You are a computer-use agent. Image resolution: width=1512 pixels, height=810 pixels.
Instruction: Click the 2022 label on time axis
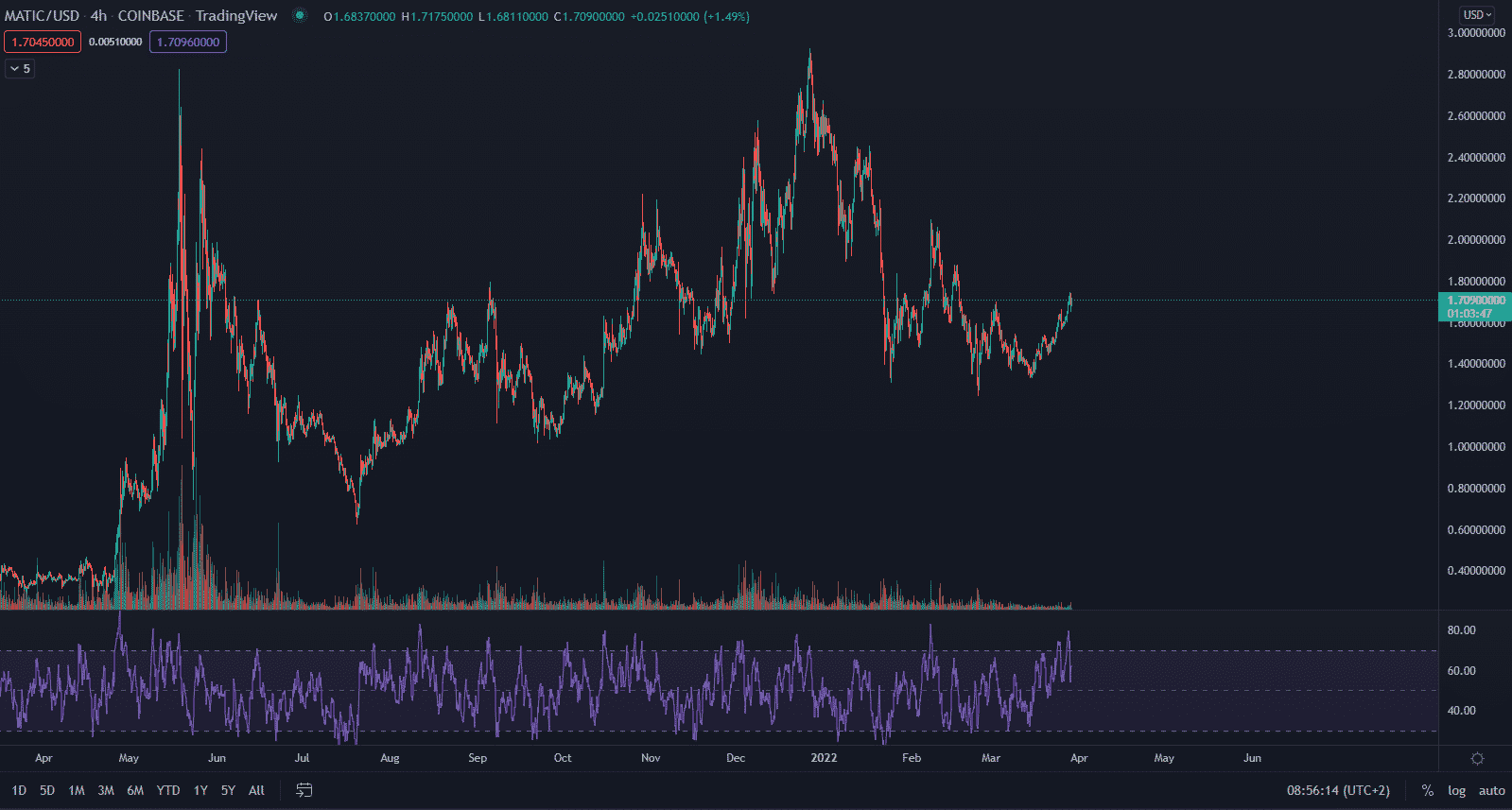824,758
